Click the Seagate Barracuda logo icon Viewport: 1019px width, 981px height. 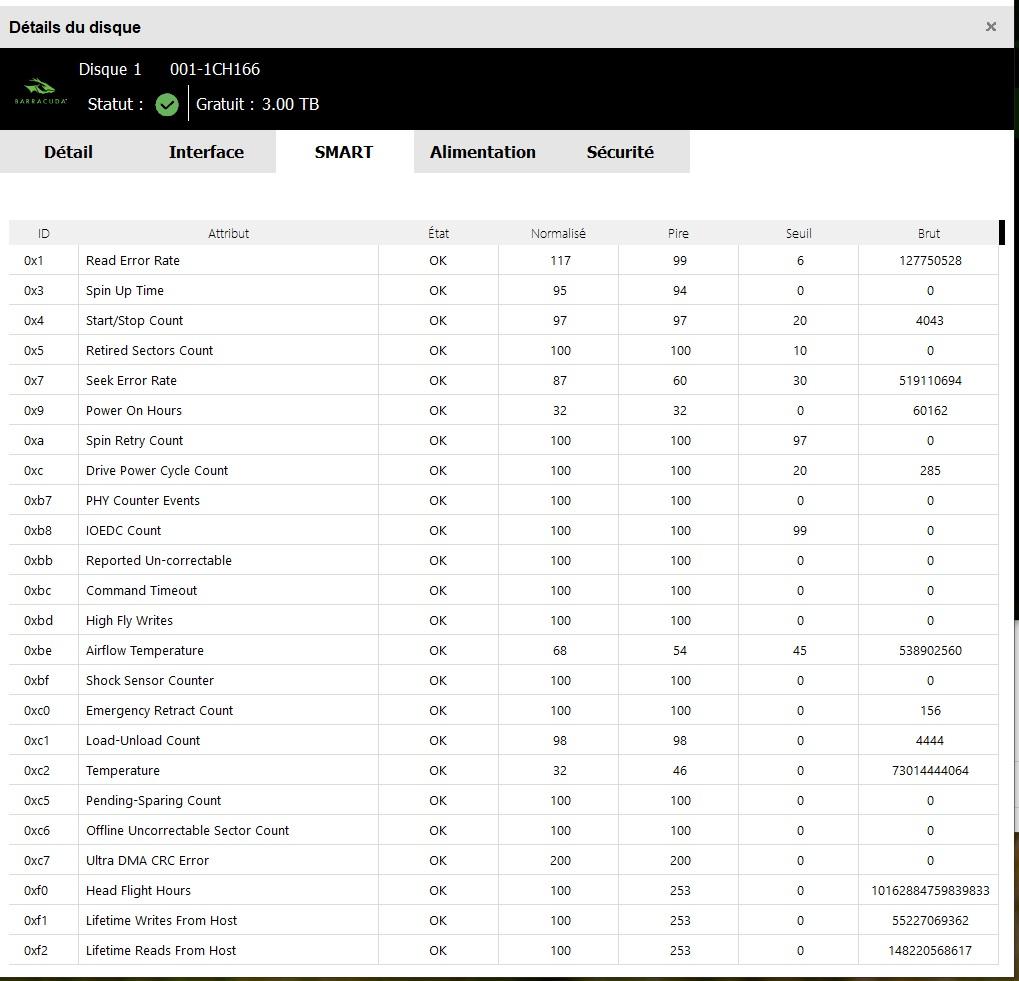41,91
